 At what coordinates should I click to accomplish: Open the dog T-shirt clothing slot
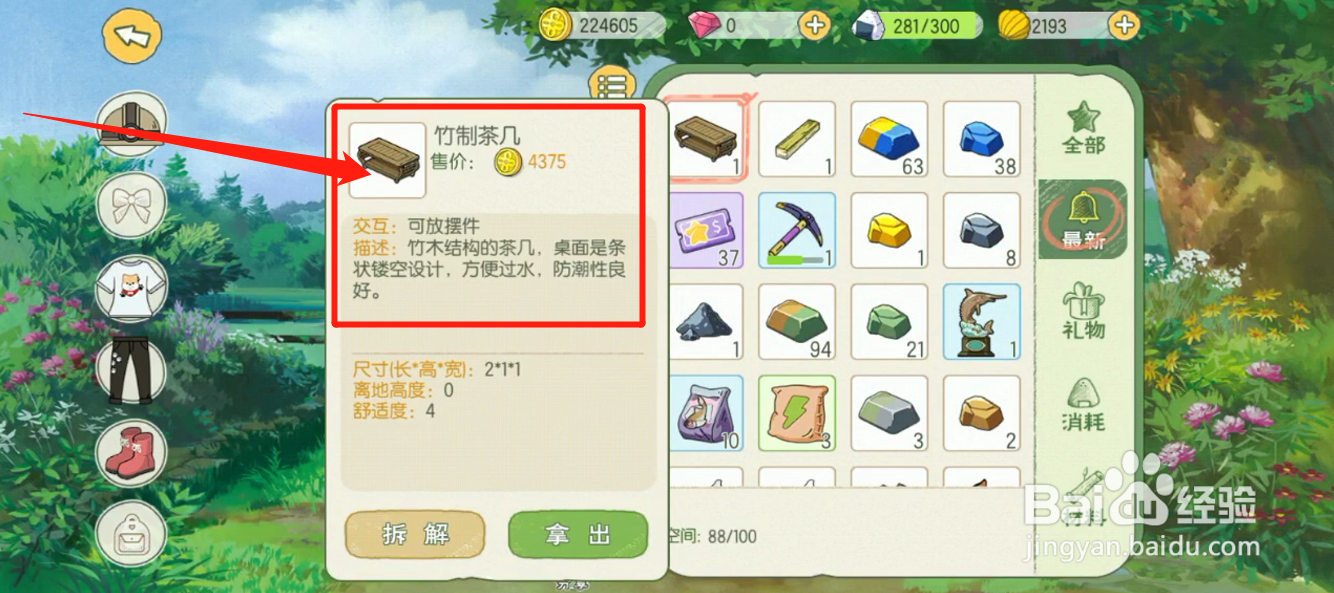[x=131, y=287]
